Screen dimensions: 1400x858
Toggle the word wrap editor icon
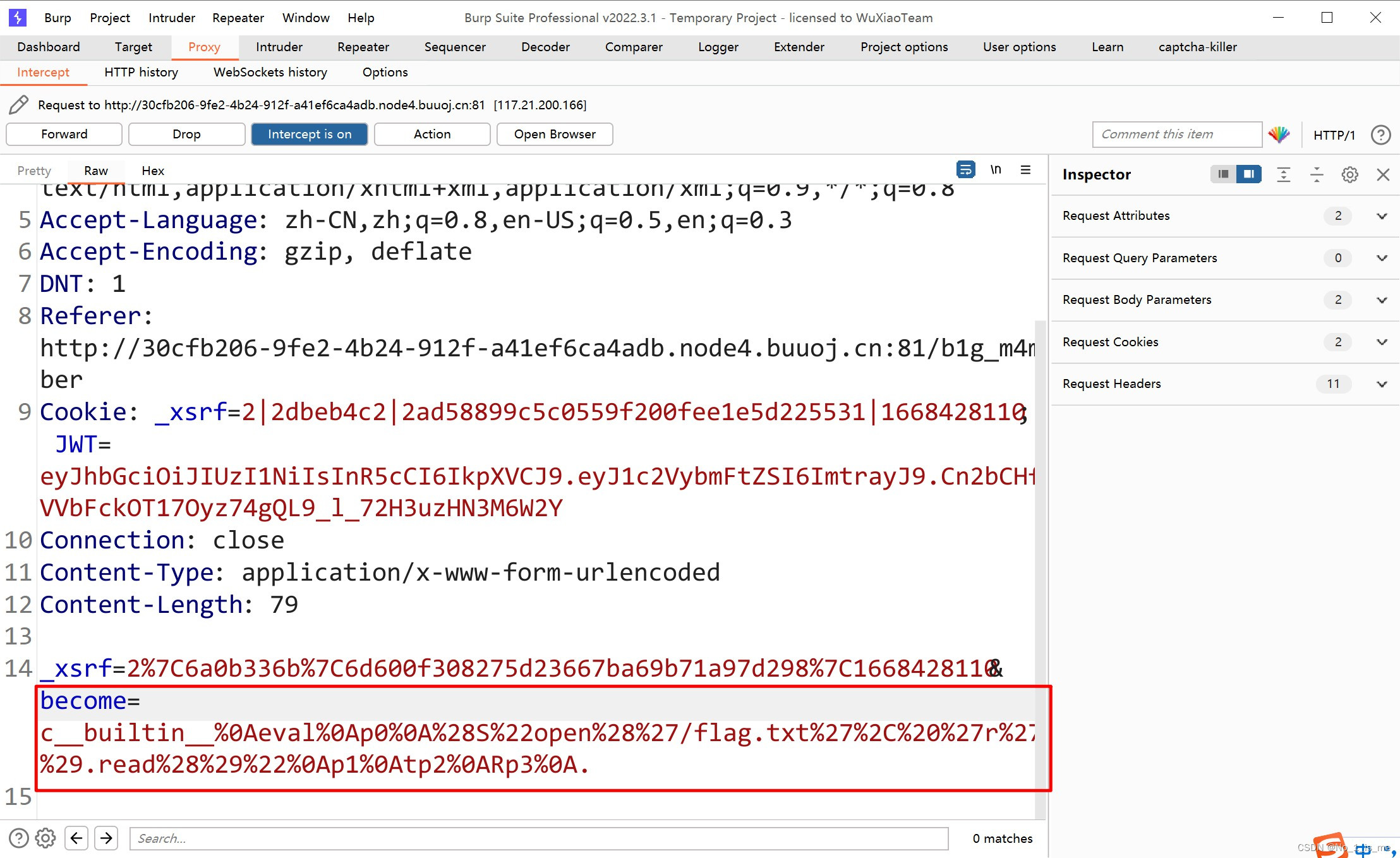tap(965, 169)
